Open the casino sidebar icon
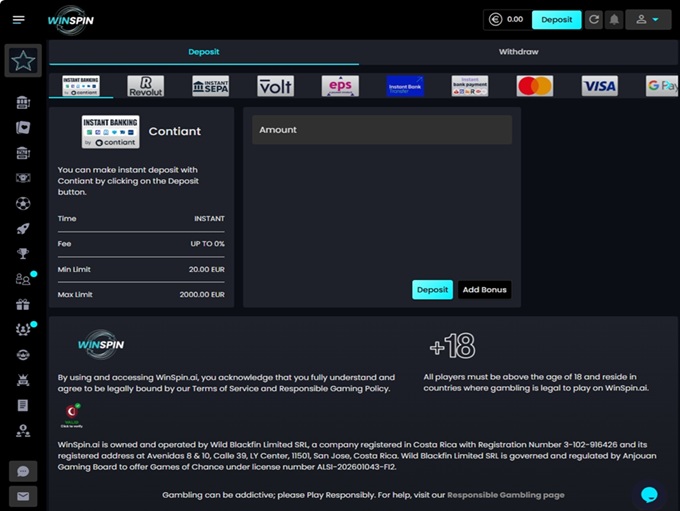680x511 pixels. coord(23,102)
